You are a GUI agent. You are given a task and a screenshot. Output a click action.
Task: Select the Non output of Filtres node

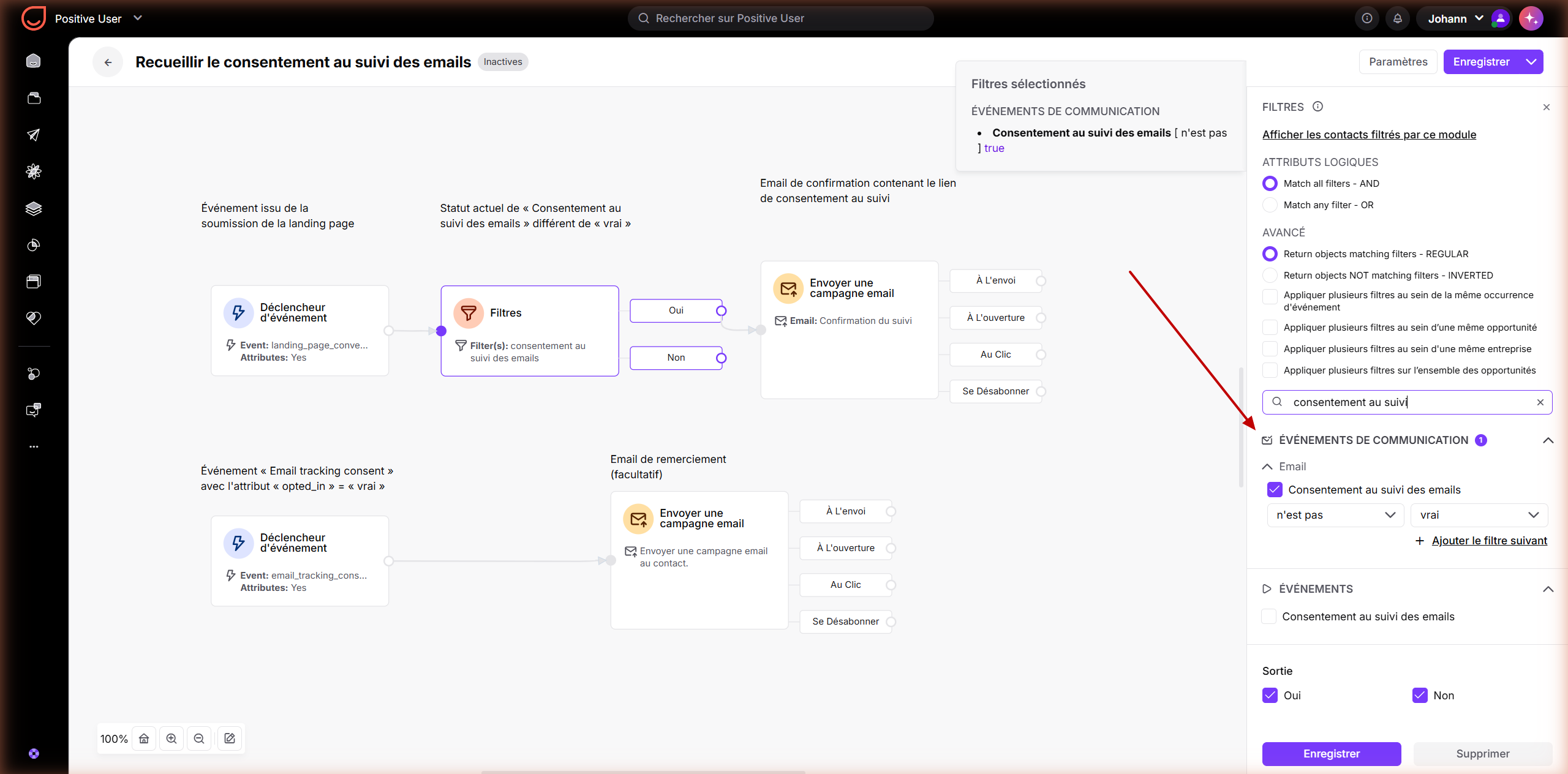point(676,358)
